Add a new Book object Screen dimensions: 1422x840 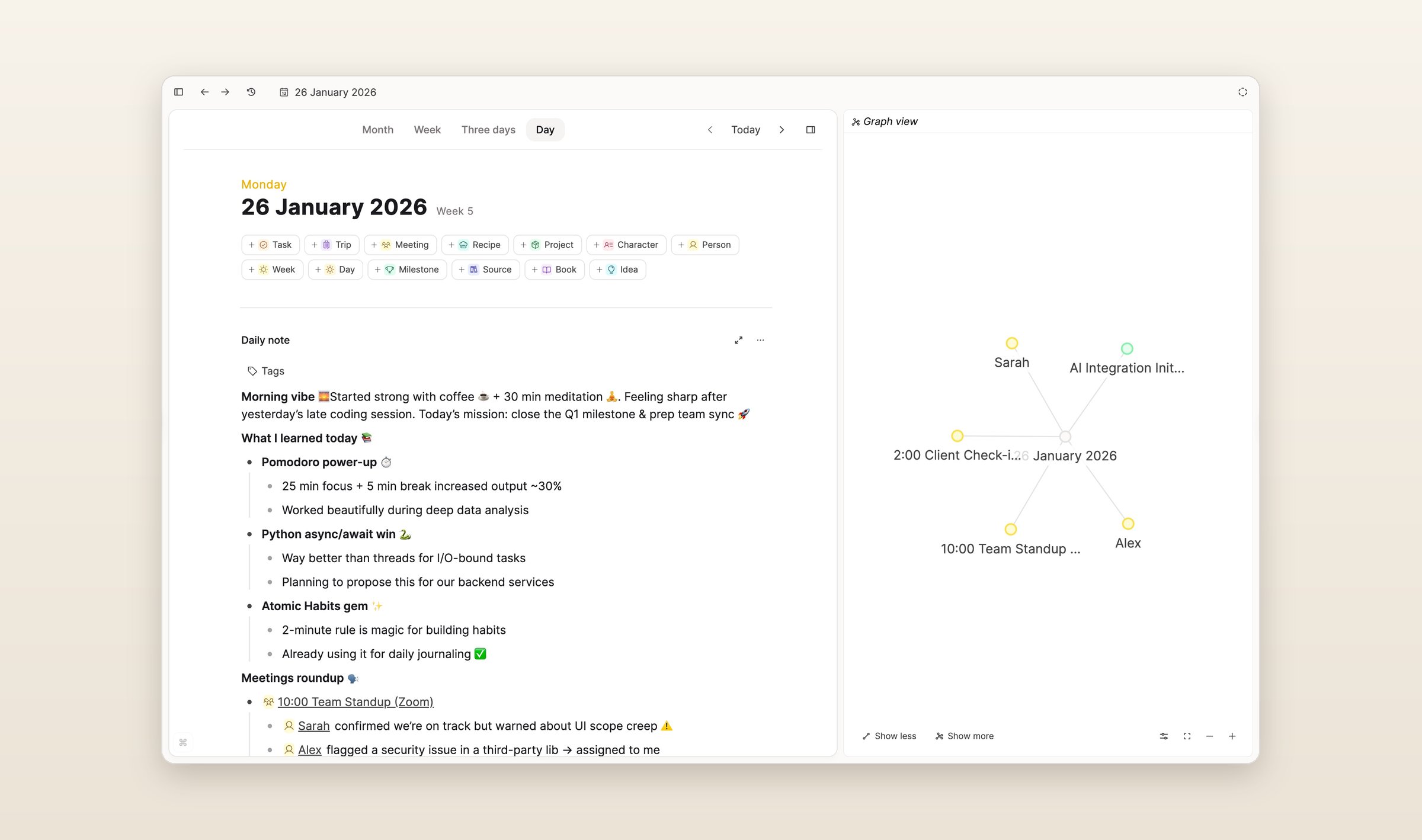[x=555, y=270]
